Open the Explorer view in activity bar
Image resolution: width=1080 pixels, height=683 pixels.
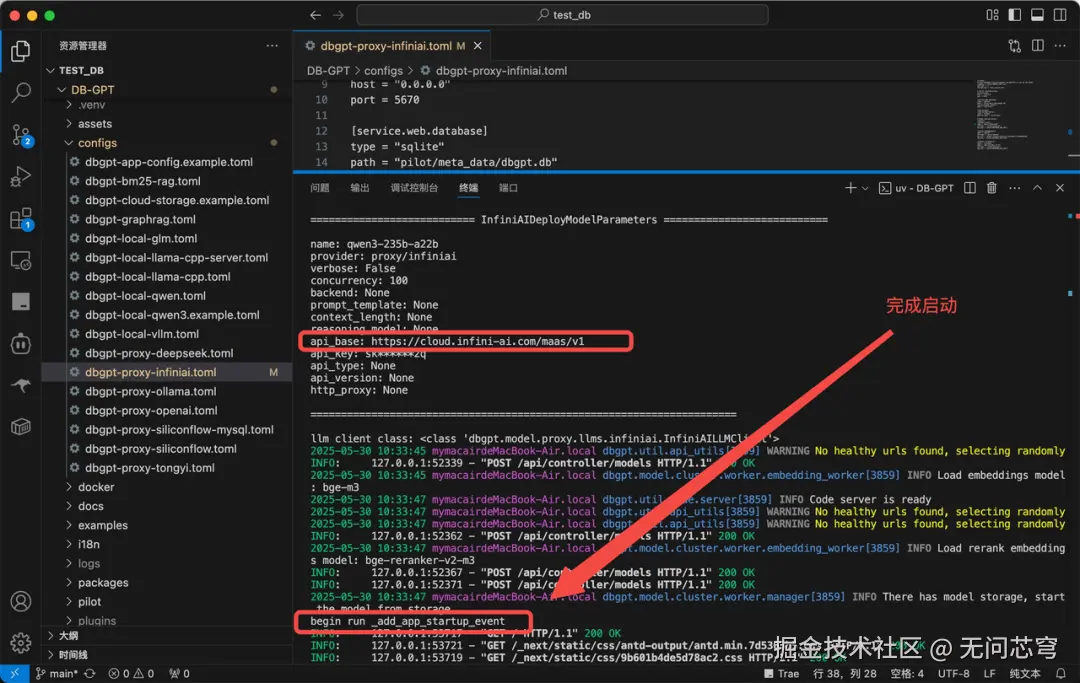click(21, 51)
